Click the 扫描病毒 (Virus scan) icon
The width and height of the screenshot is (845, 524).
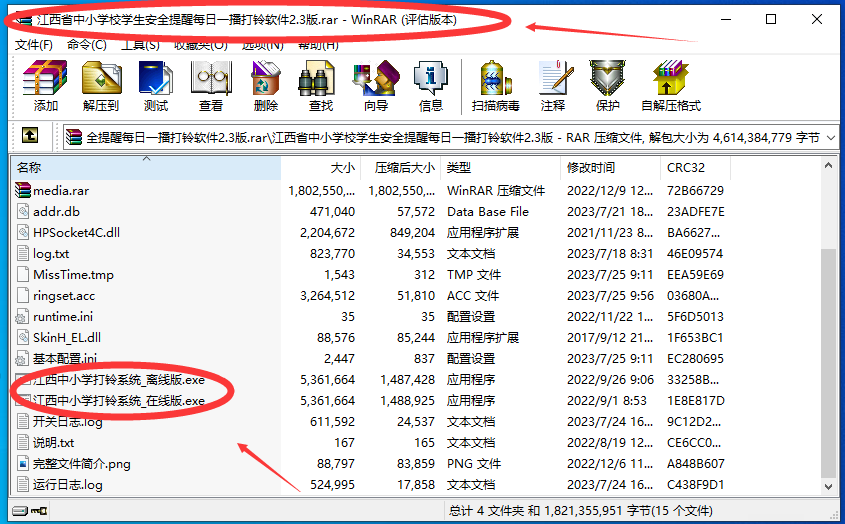(x=495, y=79)
